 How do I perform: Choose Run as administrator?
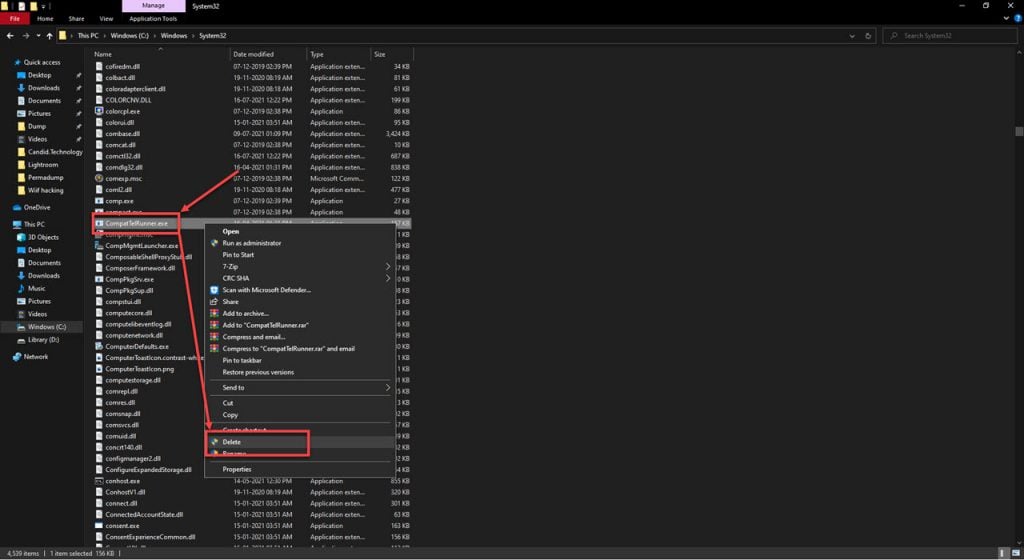coord(300,243)
